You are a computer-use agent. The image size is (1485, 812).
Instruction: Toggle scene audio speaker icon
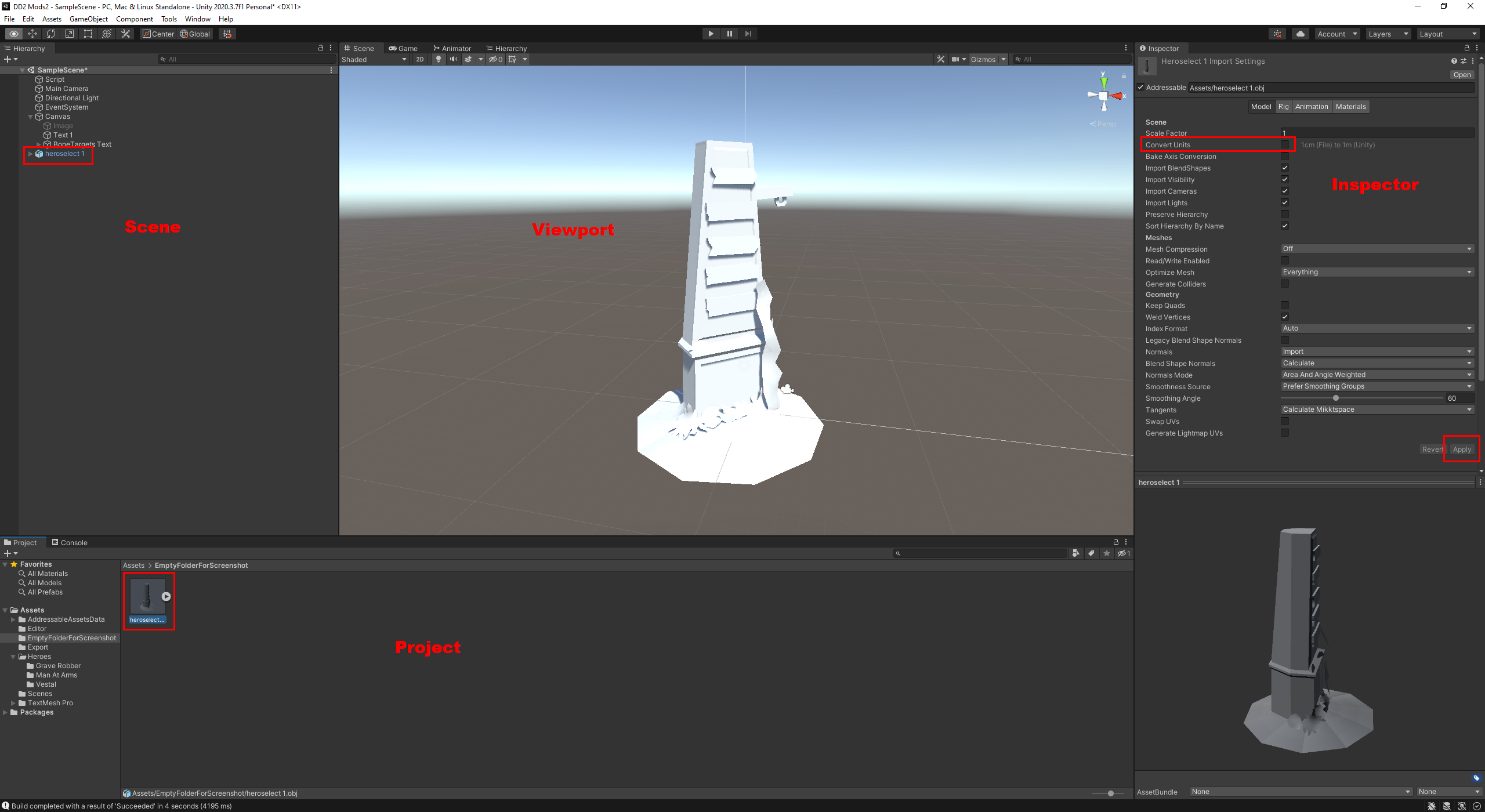(x=454, y=59)
